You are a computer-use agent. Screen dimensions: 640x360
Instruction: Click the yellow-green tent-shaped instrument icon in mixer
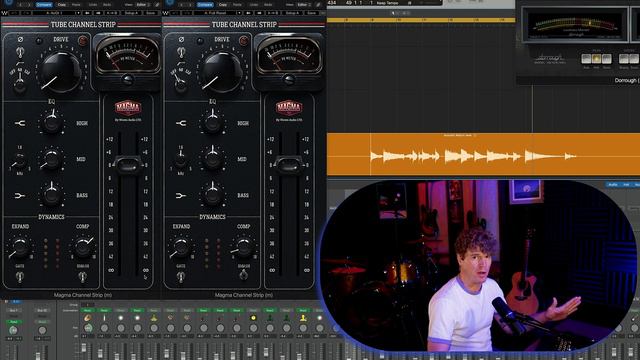pos(154,318)
